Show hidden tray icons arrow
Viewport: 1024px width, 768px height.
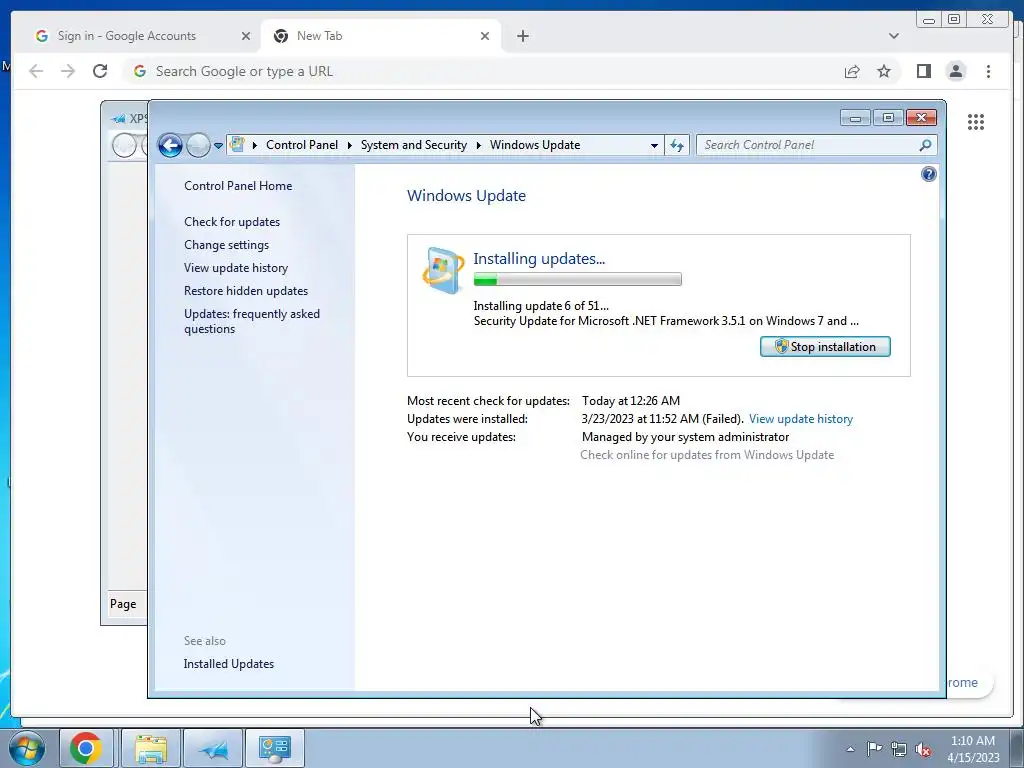(x=850, y=749)
